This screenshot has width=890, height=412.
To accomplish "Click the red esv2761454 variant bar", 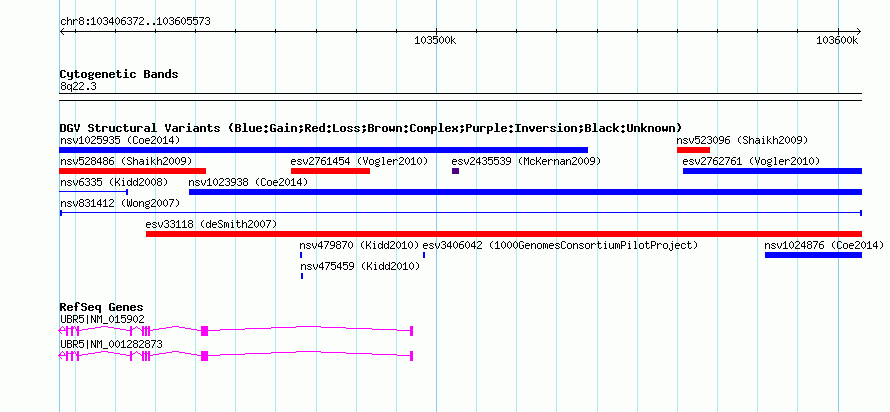I will point(330,171).
